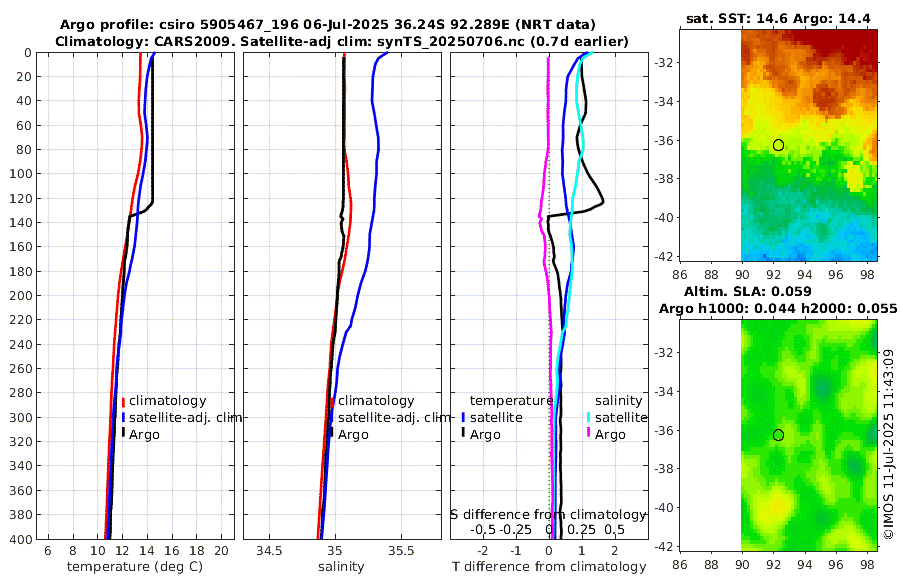
Task: Click 'T difference from climatology' axis label
Action: (x=549, y=567)
